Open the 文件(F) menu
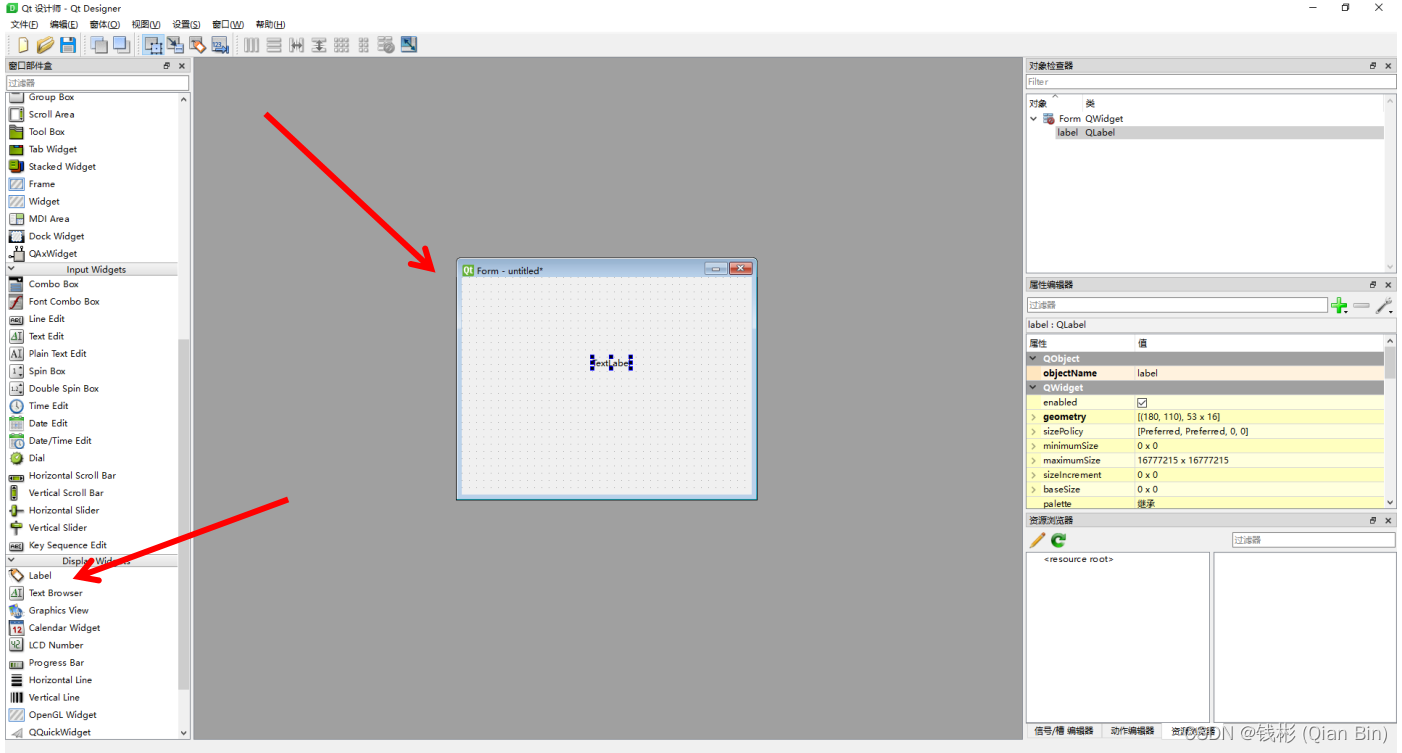The image size is (1402, 753). [24, 24]
